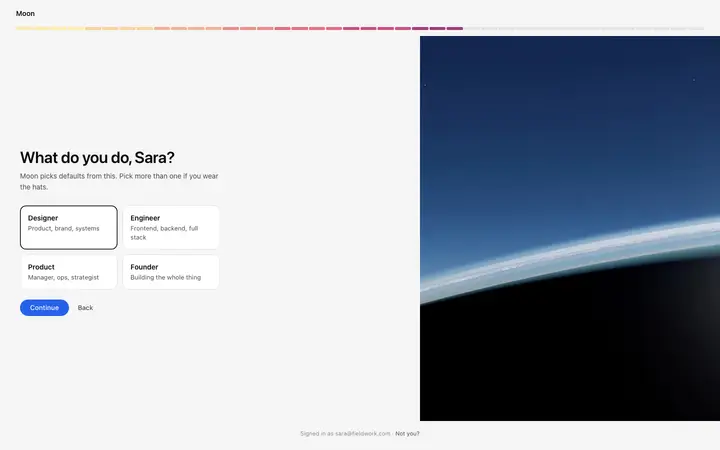Image resolution: width=720 pixels, height=450 pixels.
Task: Click the 'Moon picks defaults from this' description
Action: 119,181
